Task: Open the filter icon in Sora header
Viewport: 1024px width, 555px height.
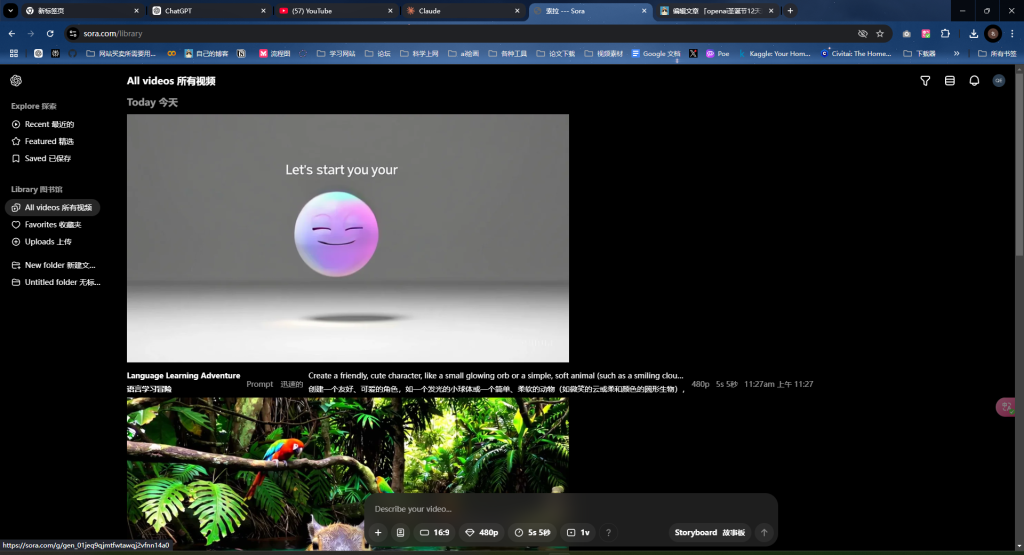Action: point(925,81)
